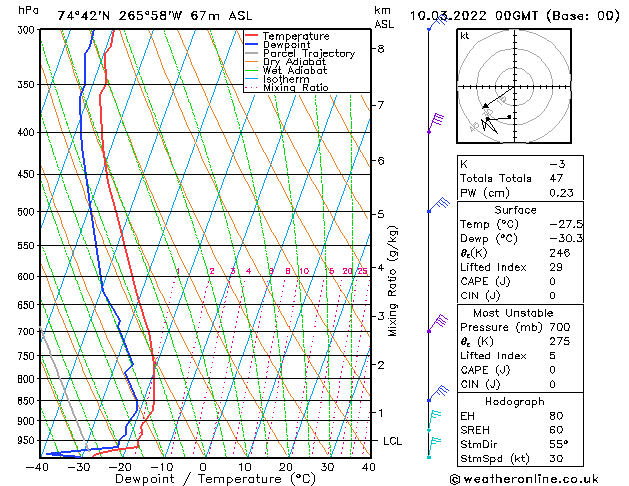Screen dimensions: 629x486
Task: Click the blue wind barb at 500 hPa
Action: (x=438, y=205)
